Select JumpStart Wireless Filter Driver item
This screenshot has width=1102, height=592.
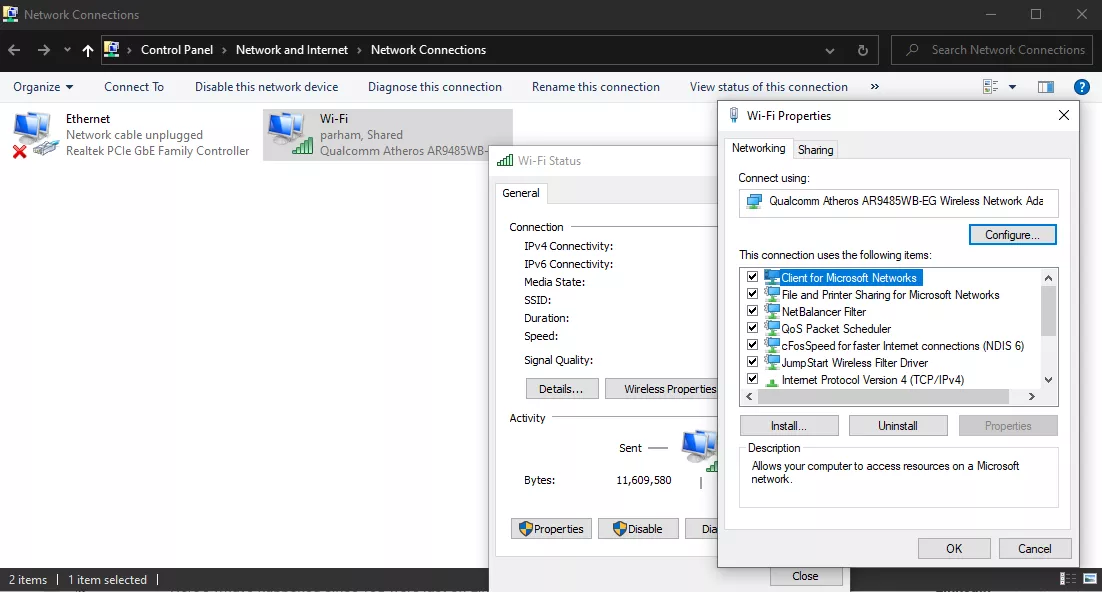855,363
